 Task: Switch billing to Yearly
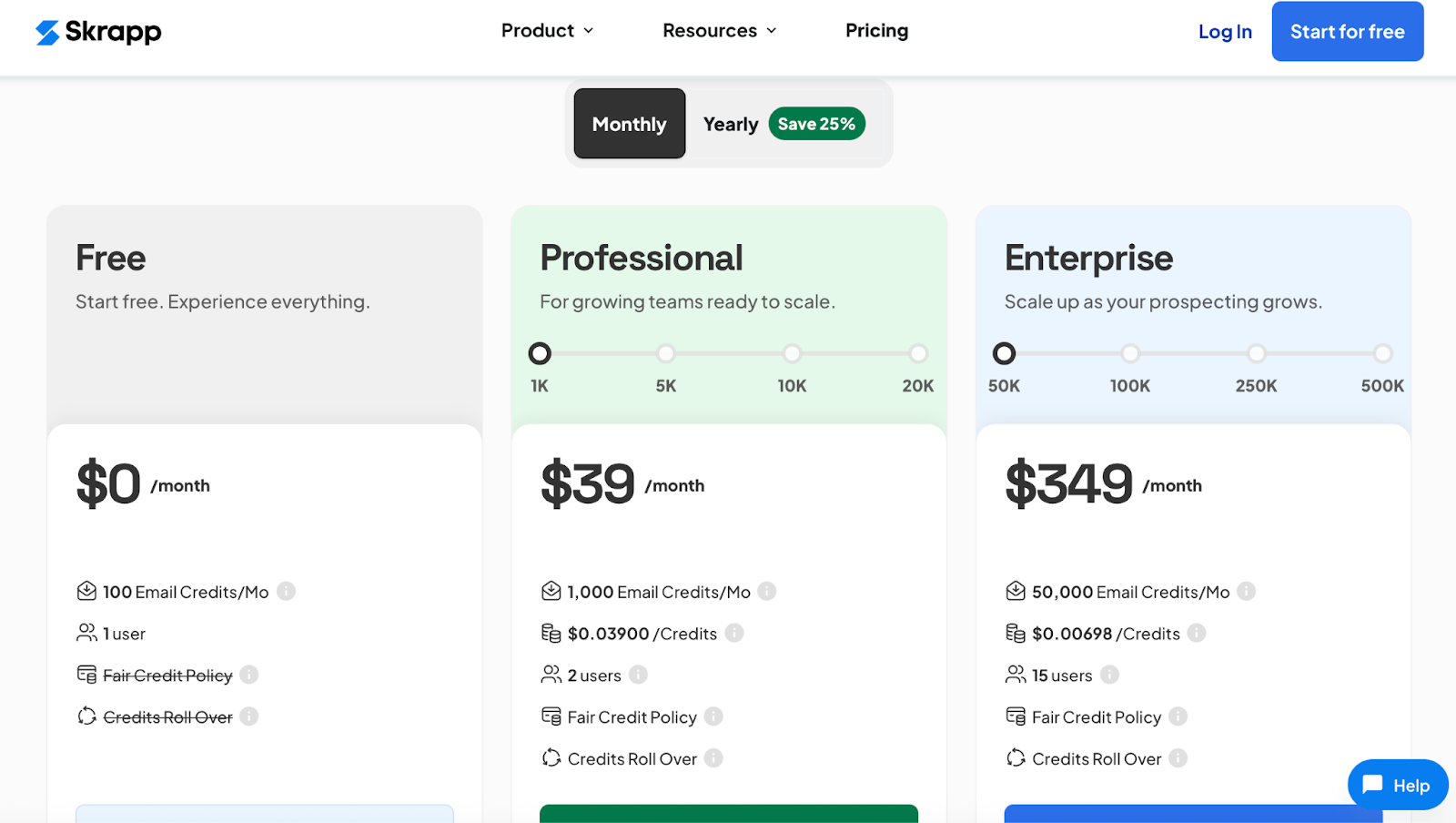click(730, 124)
